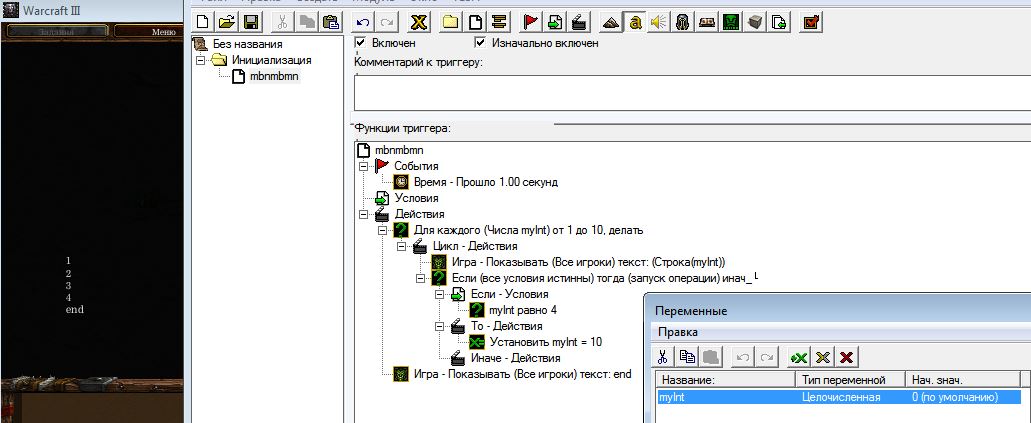Viewport: 1031px width, 423px height.
Task: Select mbnmbmn root in trigger functions
Action: [x=398, y=150]
